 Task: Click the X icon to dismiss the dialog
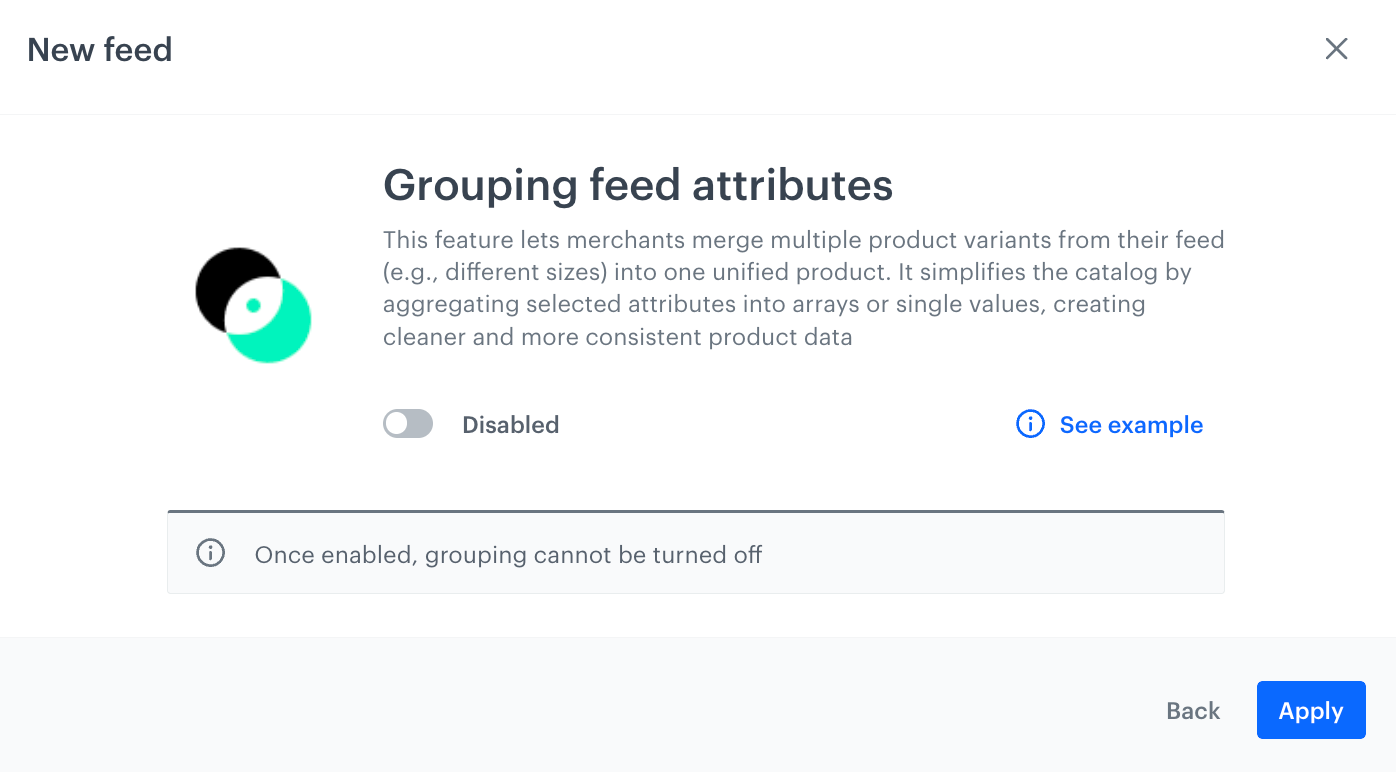(1336, 48)
